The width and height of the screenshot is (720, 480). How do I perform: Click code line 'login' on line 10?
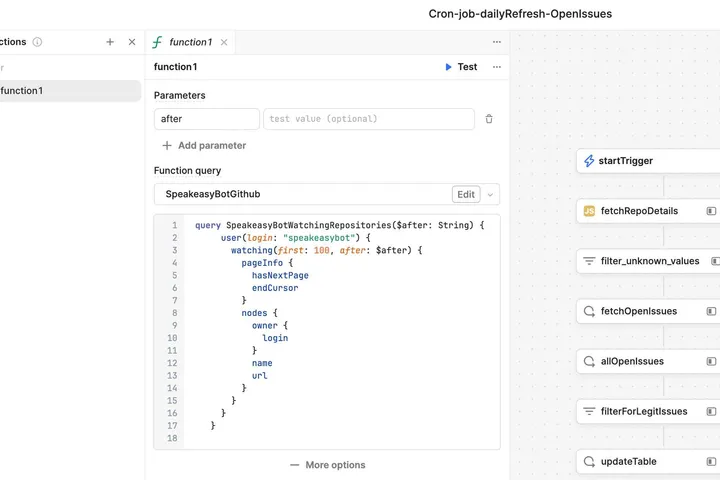click(275, 338)
